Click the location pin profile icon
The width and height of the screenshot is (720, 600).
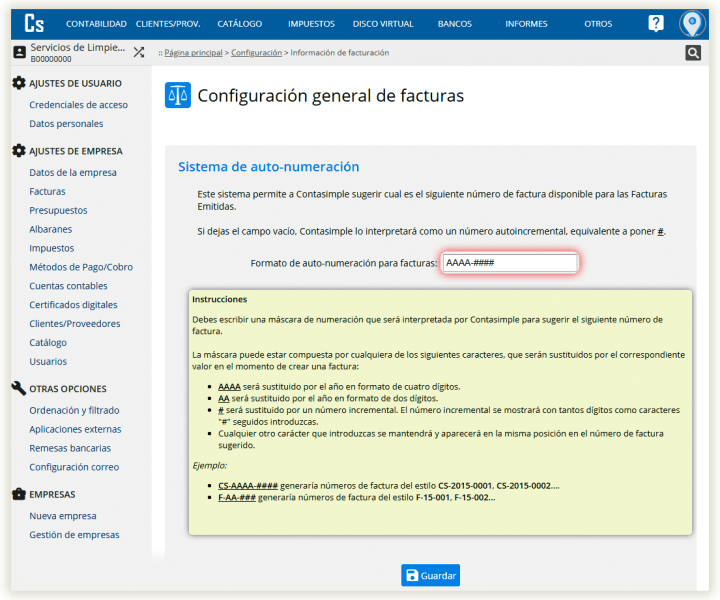[x=692, y=23]
